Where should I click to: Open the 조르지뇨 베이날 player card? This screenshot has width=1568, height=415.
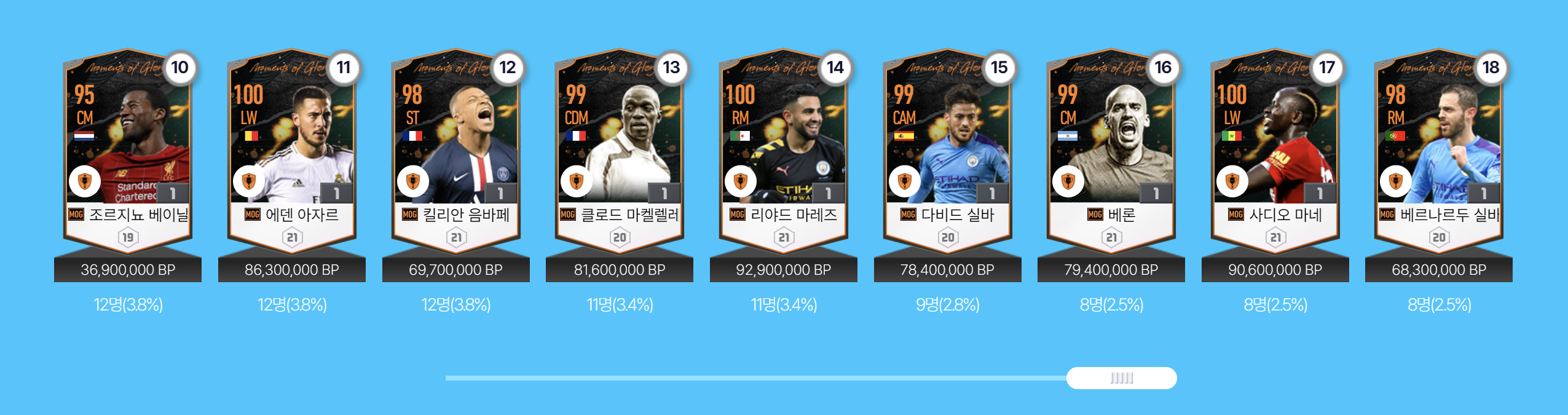tap(128, 151)
